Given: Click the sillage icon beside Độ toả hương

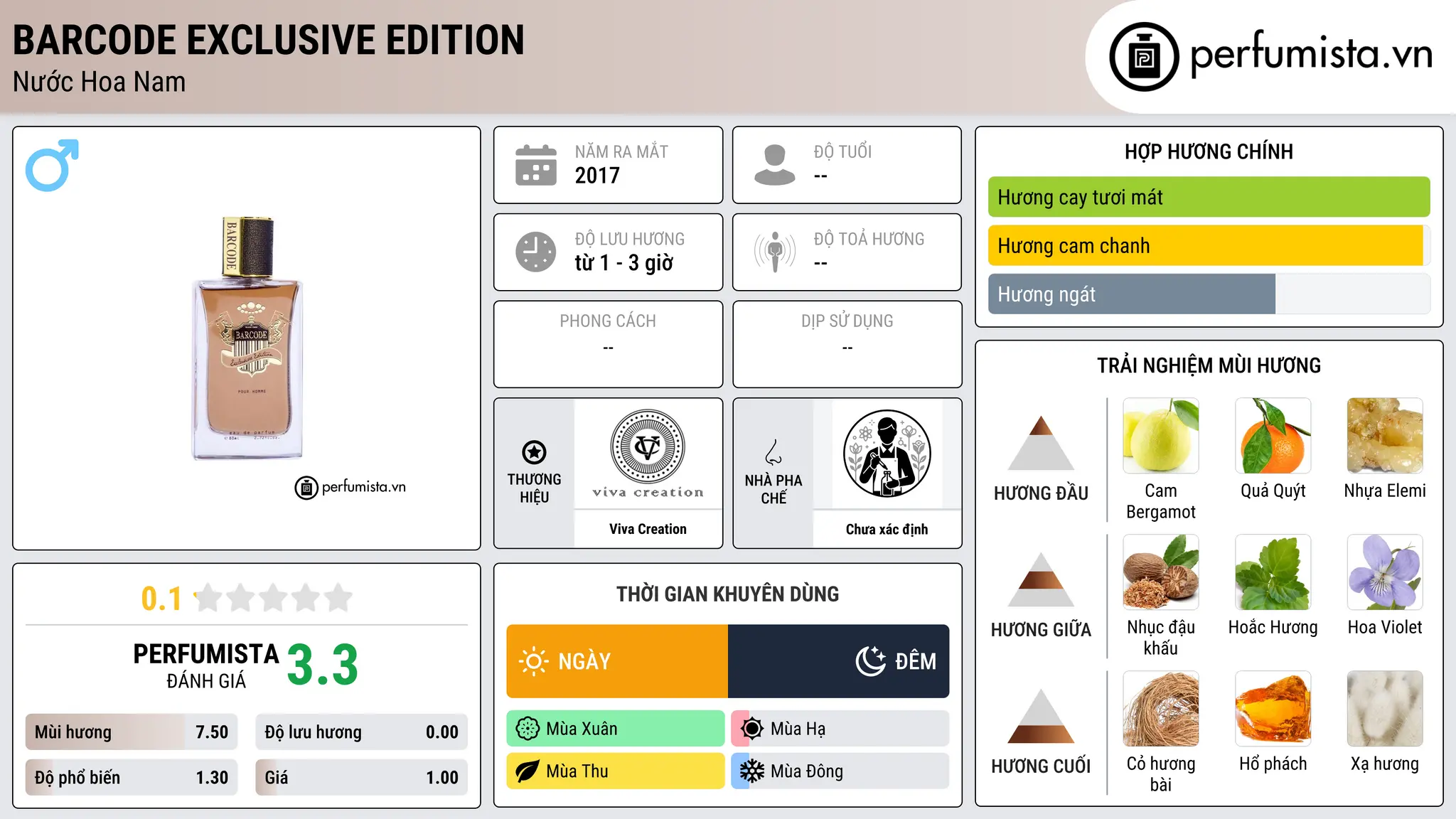Looking at the screenshot, I should tap(775, 252).
